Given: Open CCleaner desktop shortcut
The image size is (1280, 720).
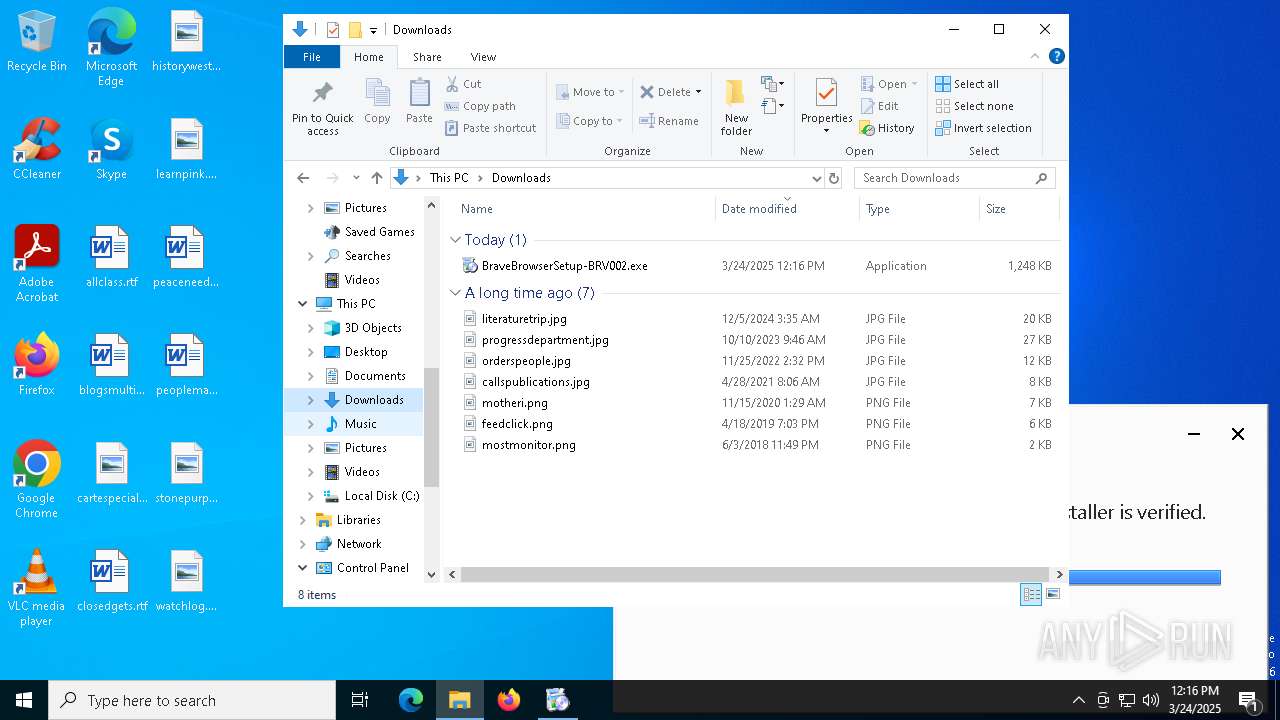Looking at the screenshot, I should 37,149.
